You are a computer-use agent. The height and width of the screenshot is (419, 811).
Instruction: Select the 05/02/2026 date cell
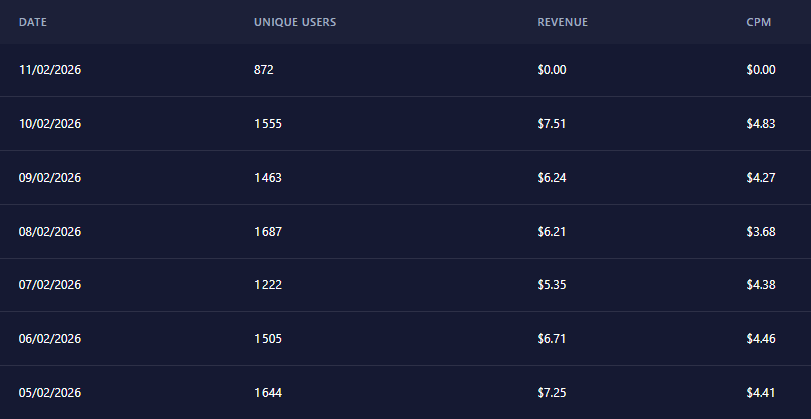[x=50, y=393]
